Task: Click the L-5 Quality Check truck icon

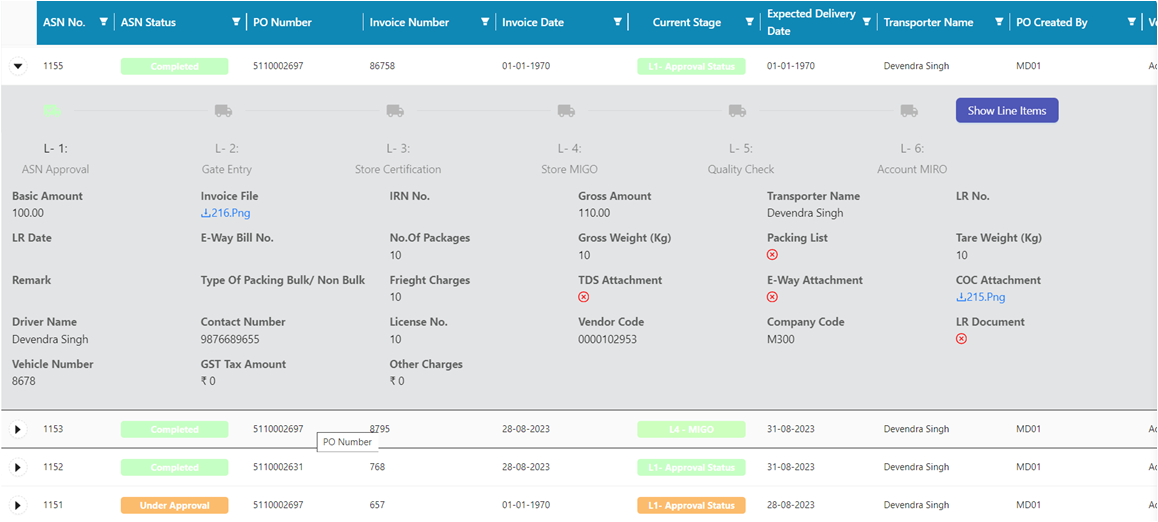Action: click(737, 111)
